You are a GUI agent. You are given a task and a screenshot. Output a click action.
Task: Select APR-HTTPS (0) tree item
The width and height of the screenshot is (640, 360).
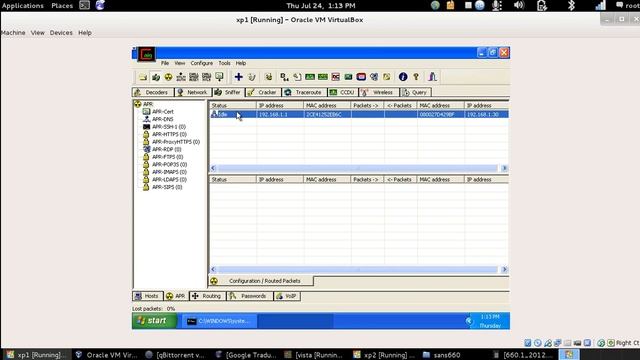[x=169, y=134]
